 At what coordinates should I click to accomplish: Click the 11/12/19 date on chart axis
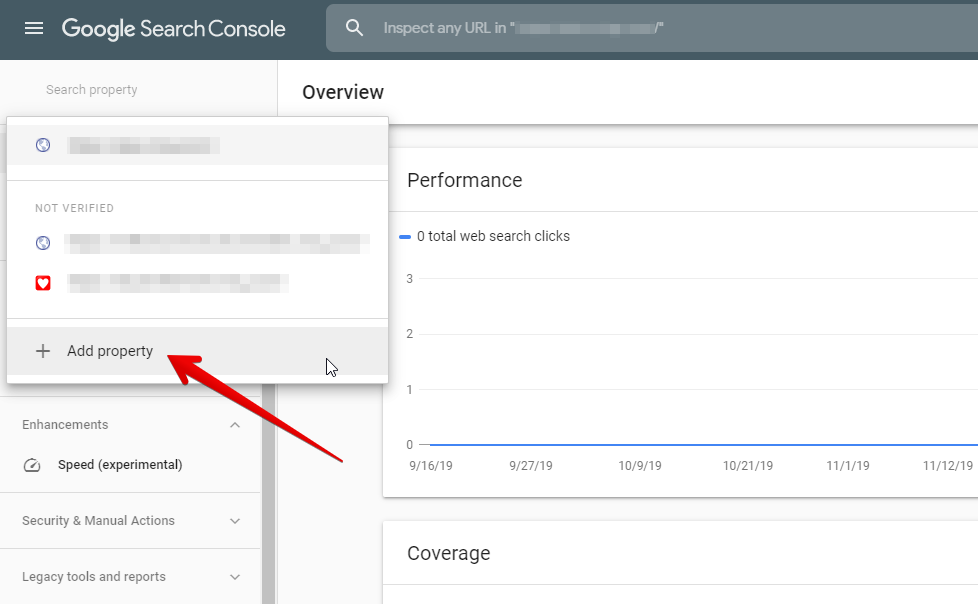click(x=948, y=465)
